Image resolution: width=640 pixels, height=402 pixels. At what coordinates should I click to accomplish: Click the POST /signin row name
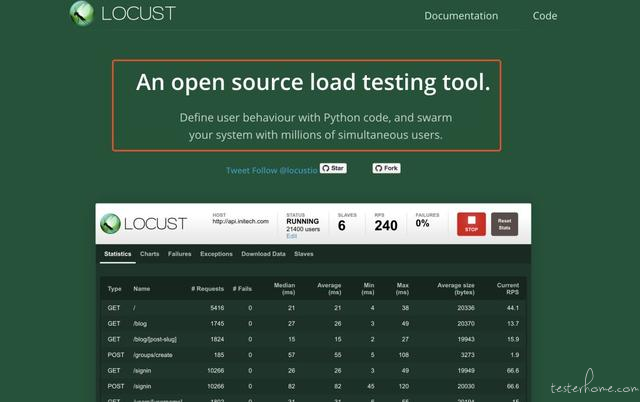[x=142, y=386]
